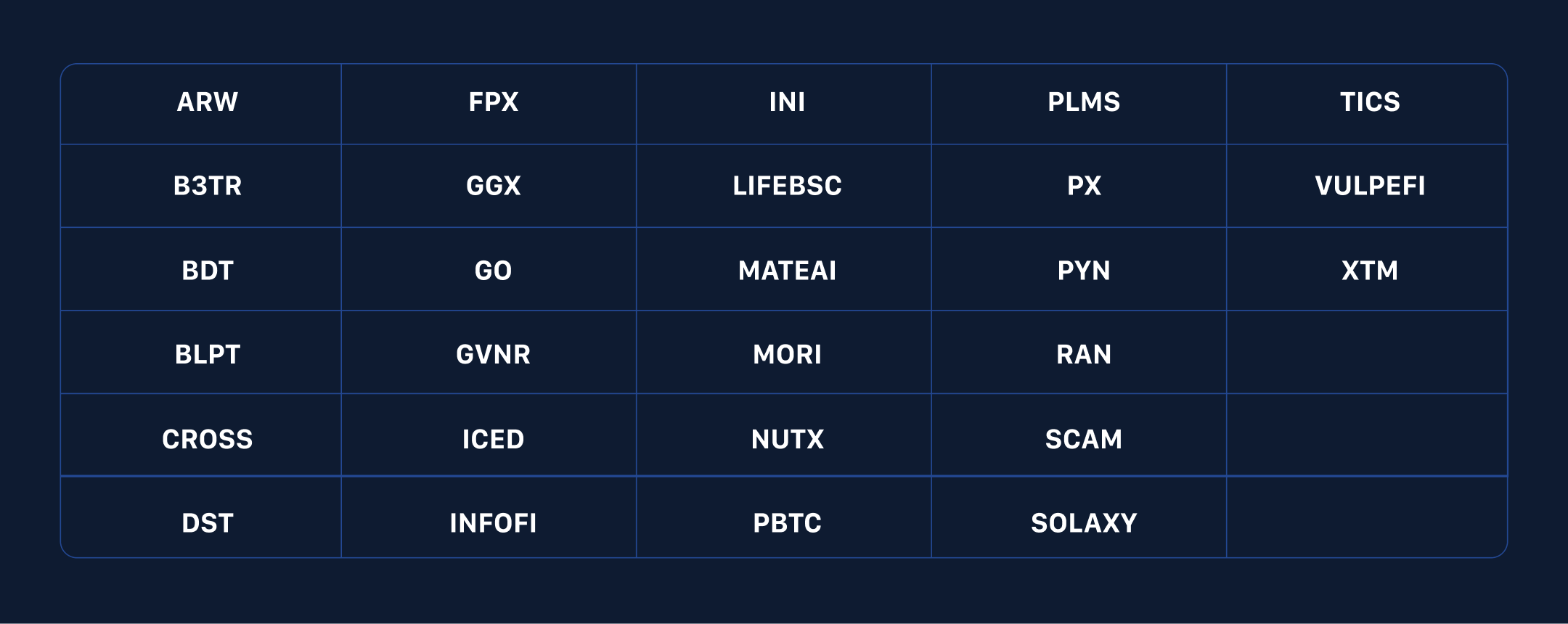The height and width of the screenshot is (624, 1568).
Task: Click the TICS ticker cell
Action: tap(1370, 102)
